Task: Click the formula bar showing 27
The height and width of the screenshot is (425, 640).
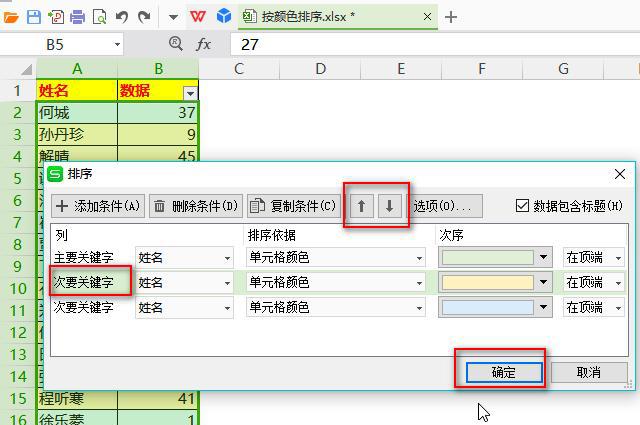Action: pyautogui.click(x=435, y=45)
